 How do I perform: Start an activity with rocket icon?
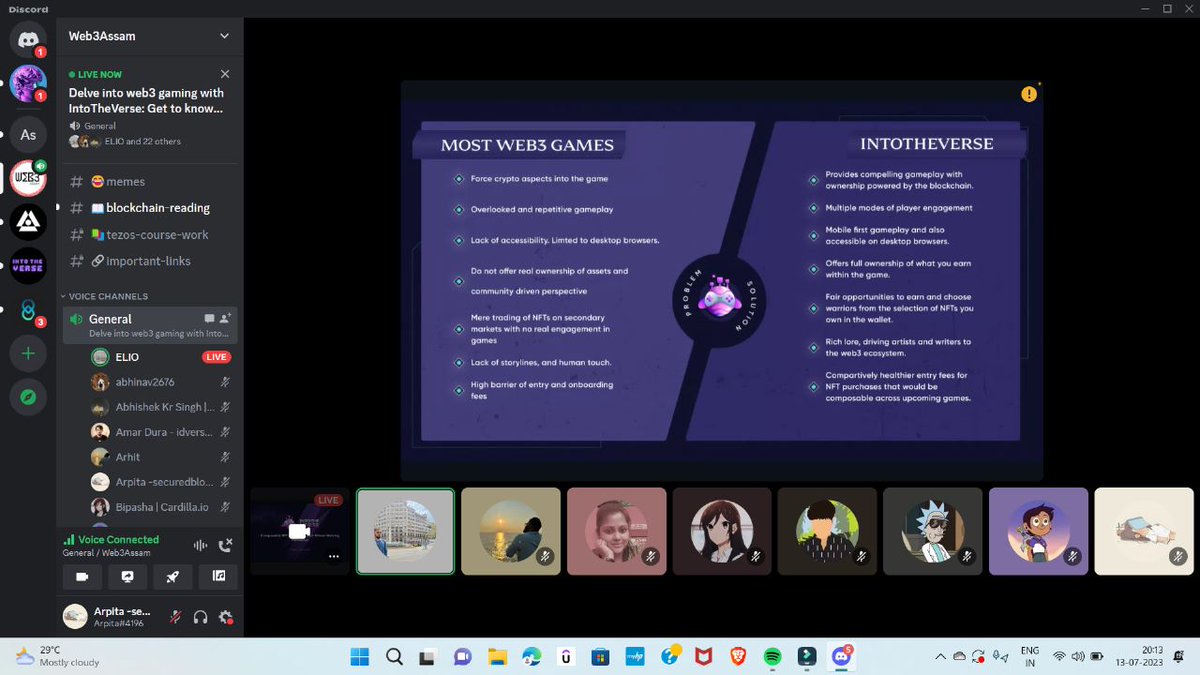pyautogui.click(x=173, y=576)
